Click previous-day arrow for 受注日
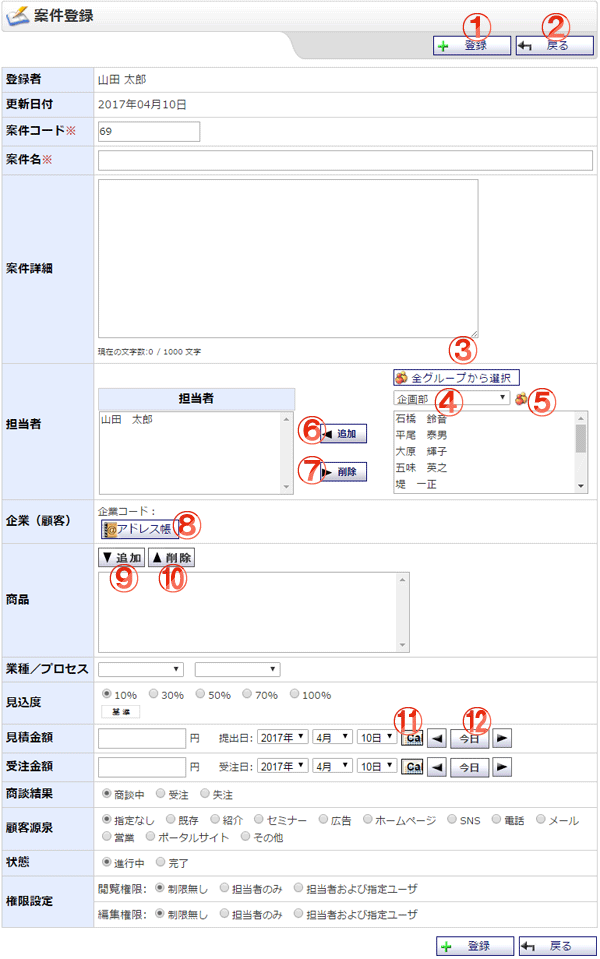Image resolution: width=600 pixels, height=959 pixels. click(x=437, y=767)
